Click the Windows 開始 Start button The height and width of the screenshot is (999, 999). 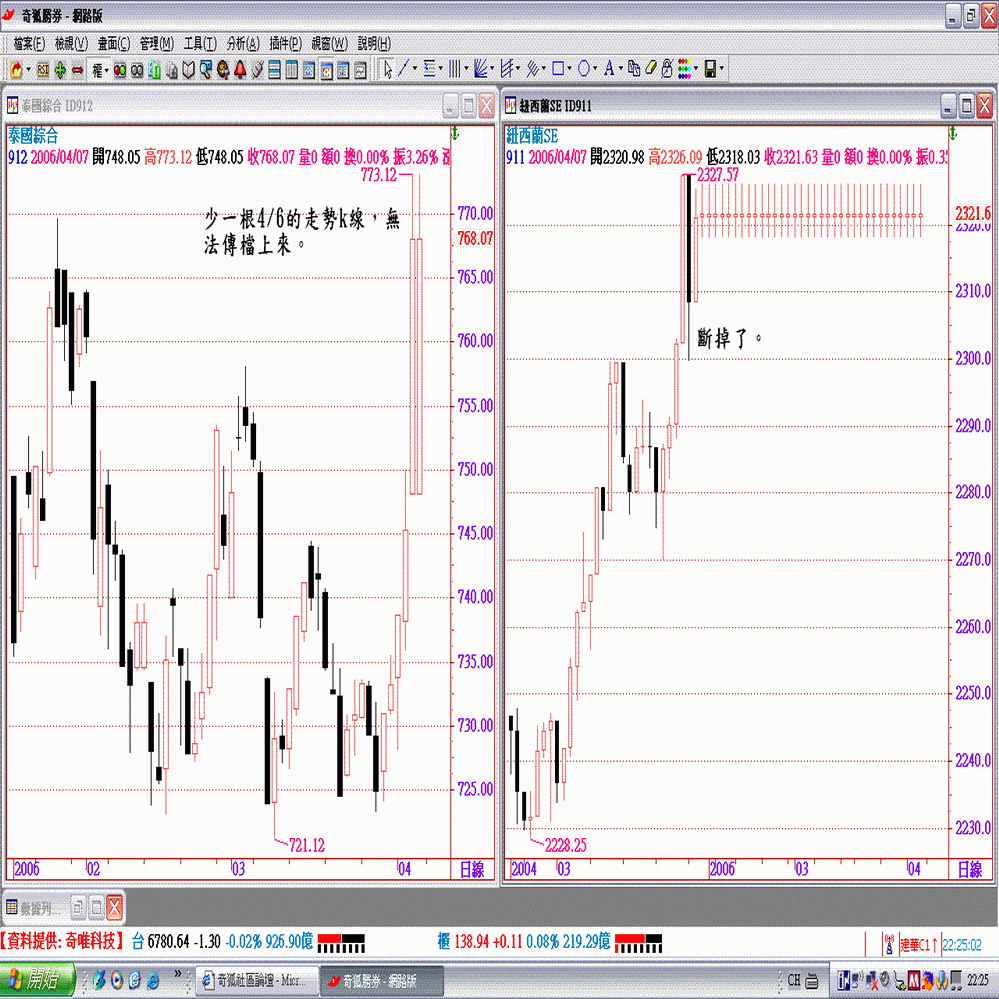(37, 978)
